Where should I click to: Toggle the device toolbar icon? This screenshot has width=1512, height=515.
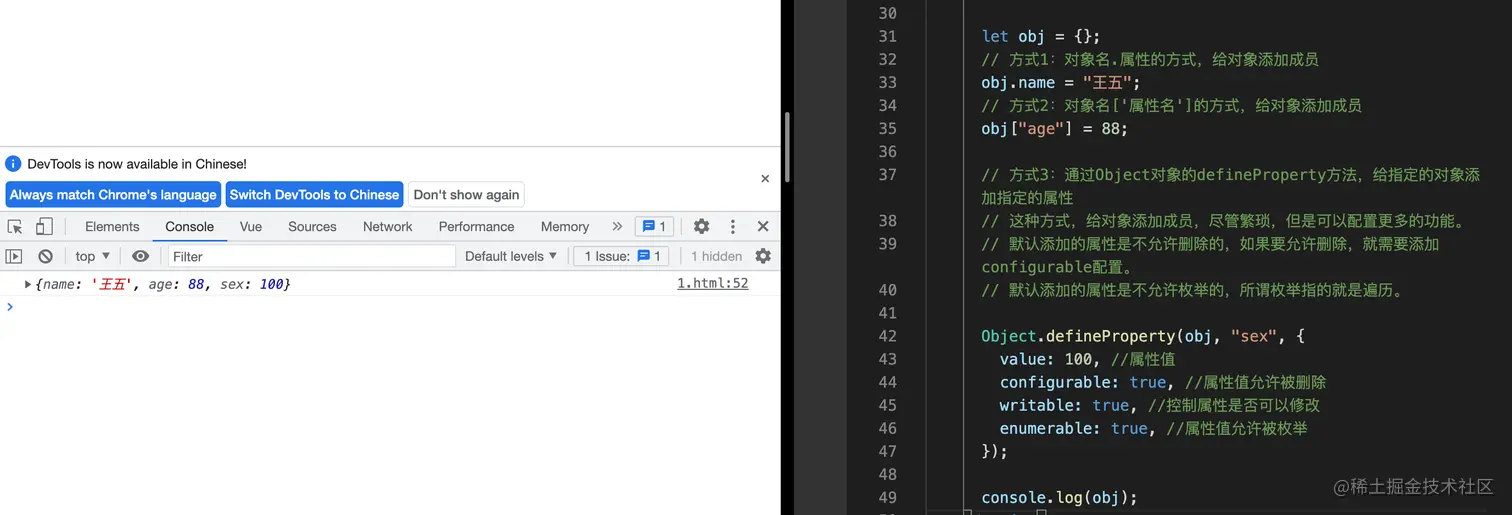click(44, 227)
